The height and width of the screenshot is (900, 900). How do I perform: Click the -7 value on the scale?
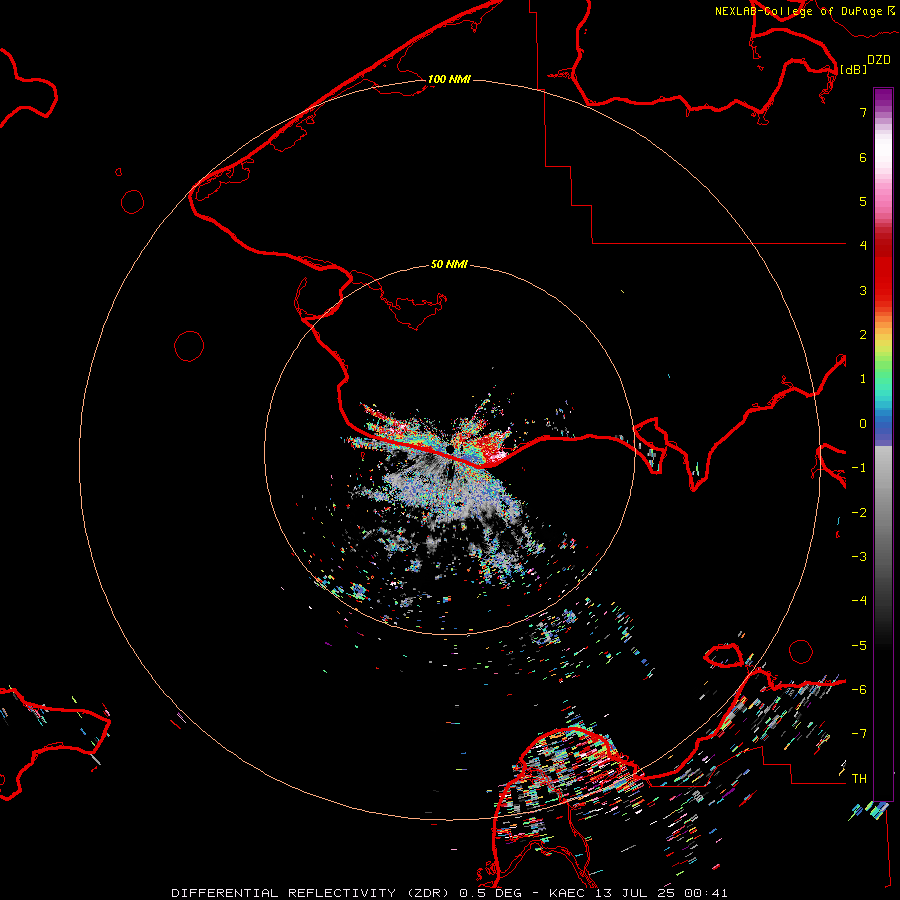pos(859,734)
